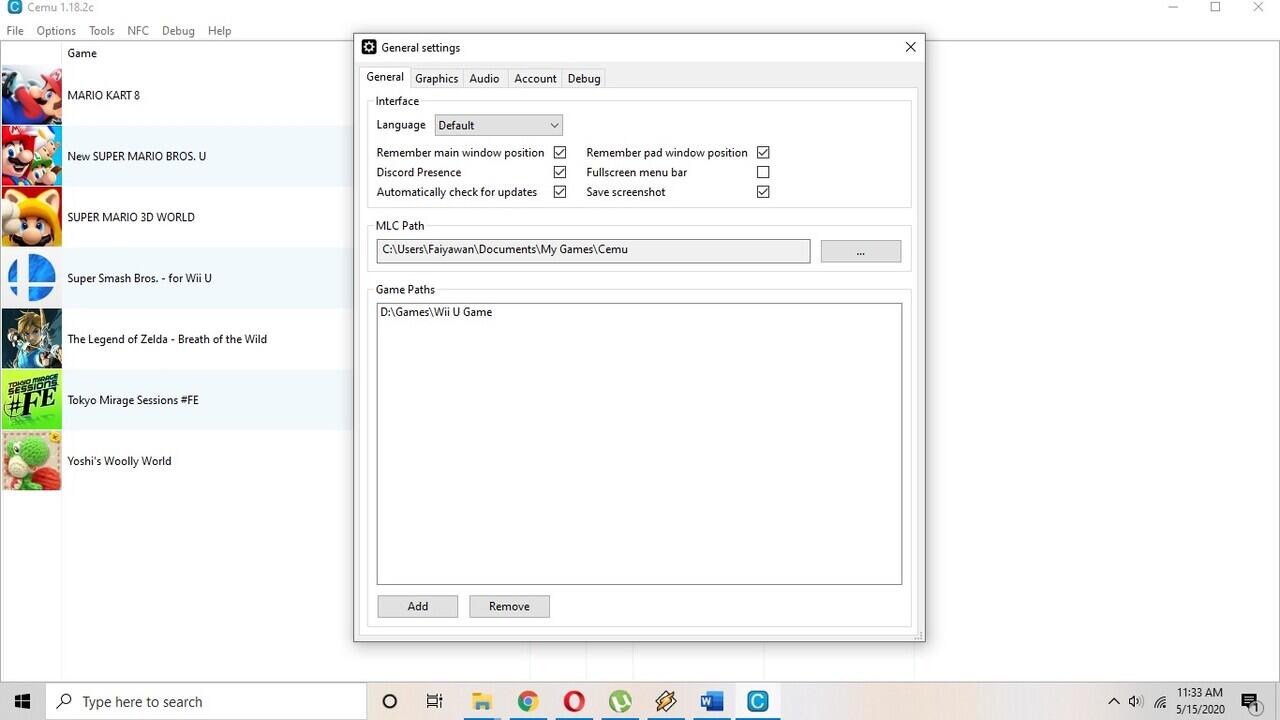
Task: Click the Game column header
Action: tap(82, 53)
